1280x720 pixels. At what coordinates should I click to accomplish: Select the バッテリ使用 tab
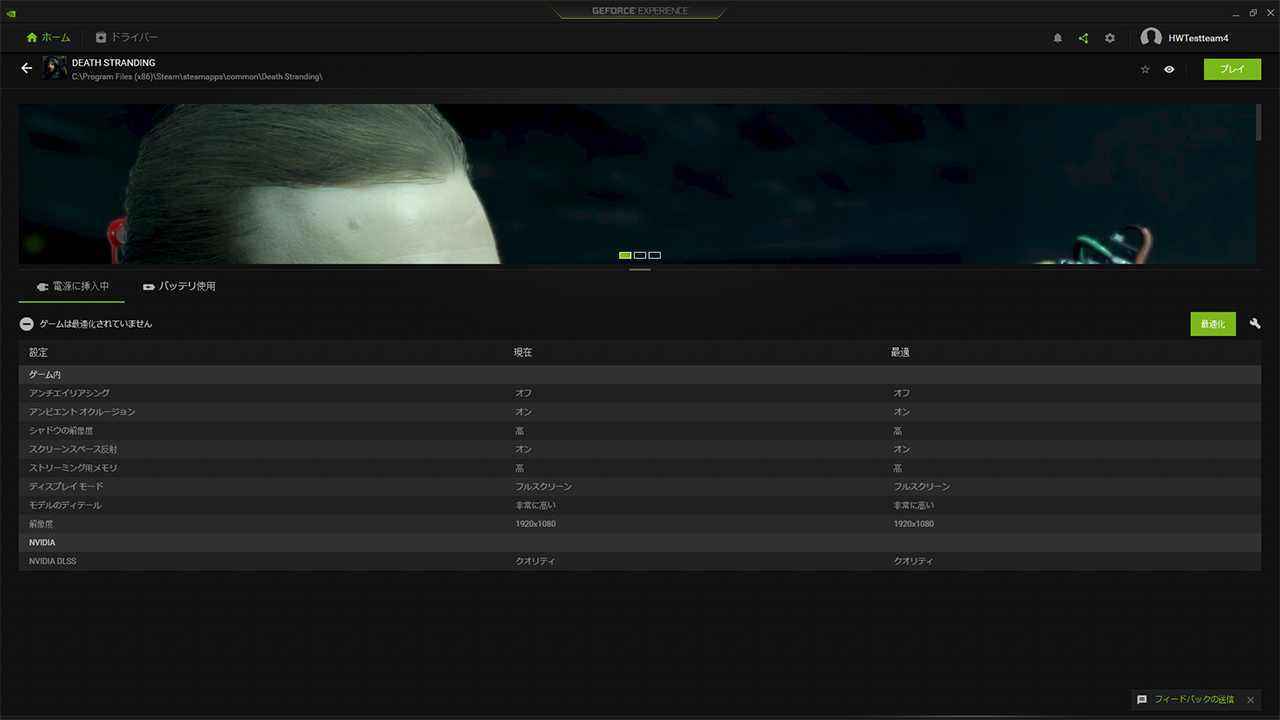(x=179, y=286)
